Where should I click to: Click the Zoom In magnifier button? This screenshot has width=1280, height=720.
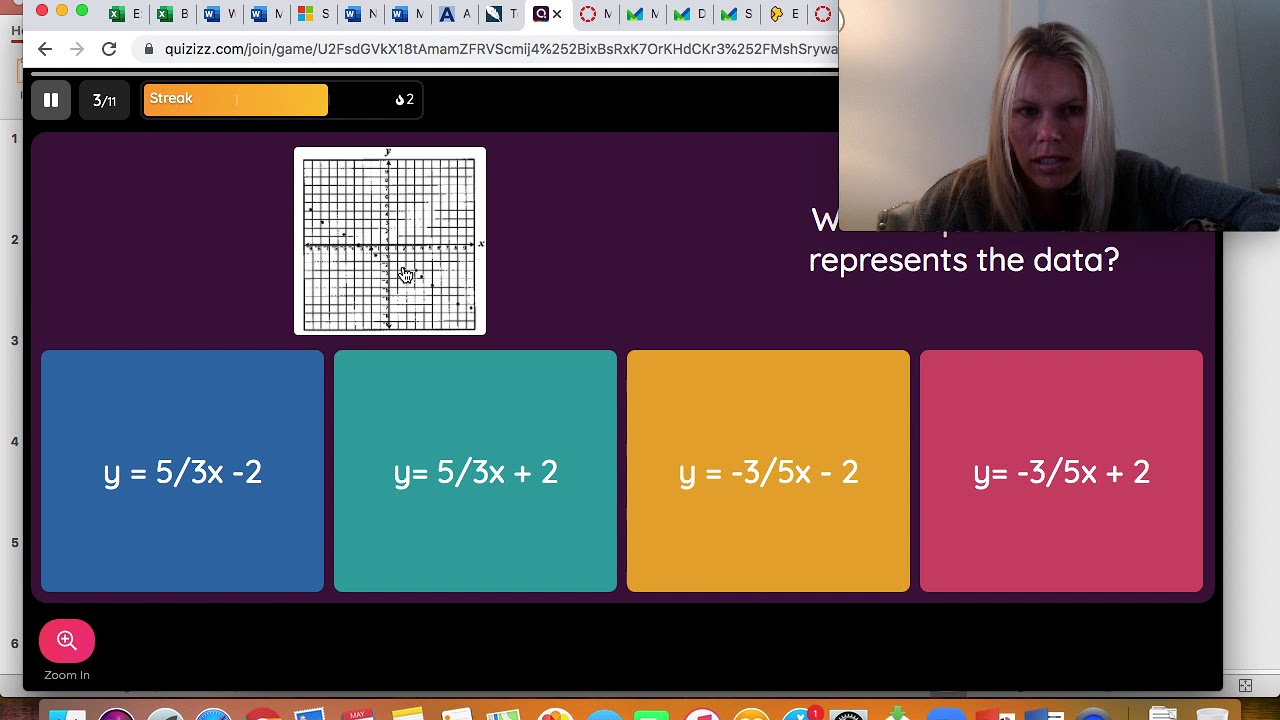(x=67, y=641)
